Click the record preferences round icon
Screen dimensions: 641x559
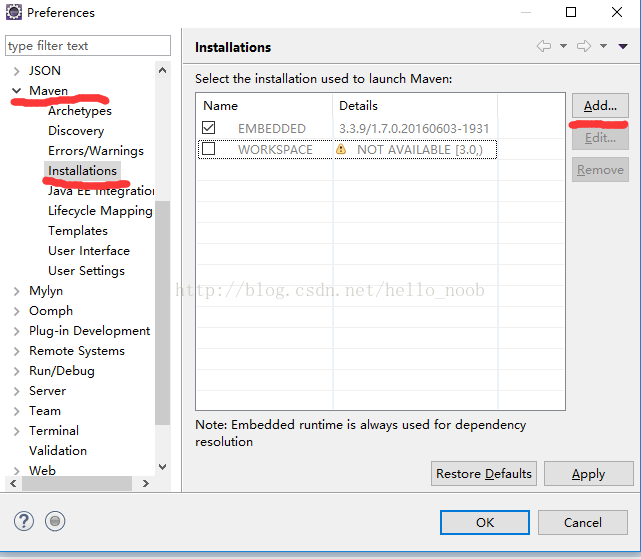tap(55, 521)
